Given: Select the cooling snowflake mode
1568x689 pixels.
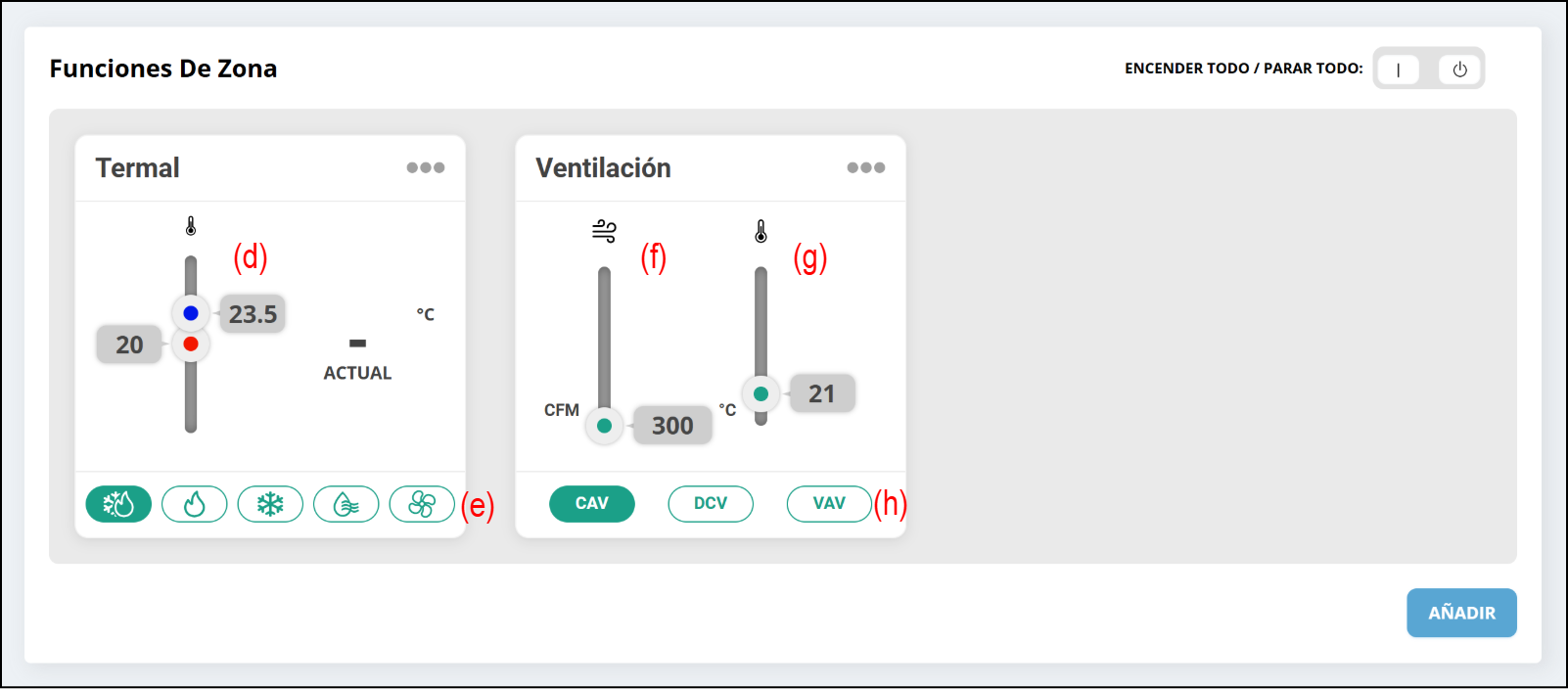Looking at the screenshot, I should [270, 504].
